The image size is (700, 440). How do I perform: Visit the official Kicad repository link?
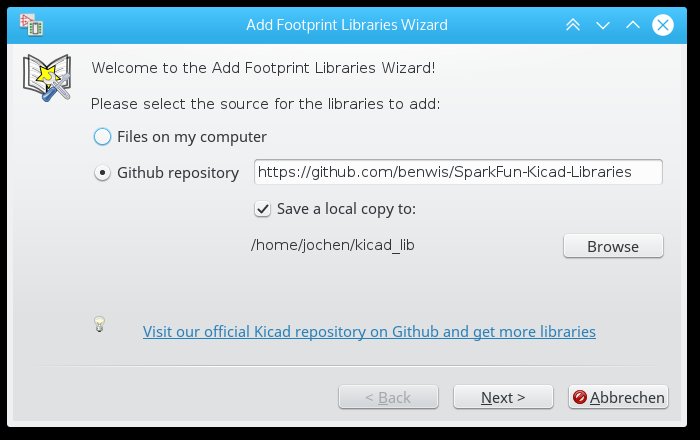(x=369, y=332)
